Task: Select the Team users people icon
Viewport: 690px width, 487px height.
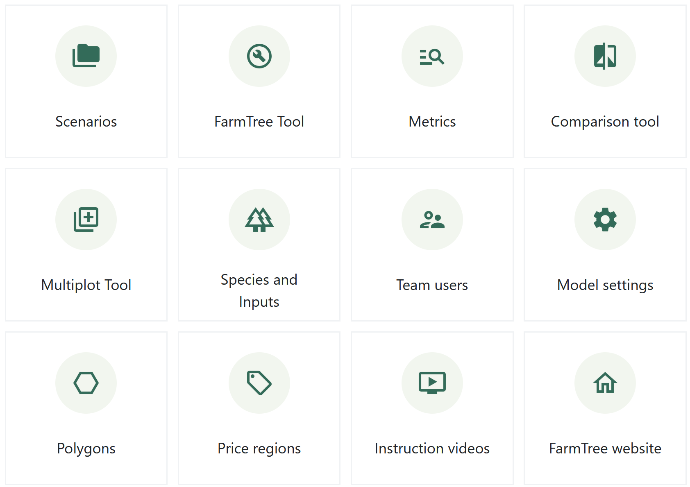Action: point(432,219)
